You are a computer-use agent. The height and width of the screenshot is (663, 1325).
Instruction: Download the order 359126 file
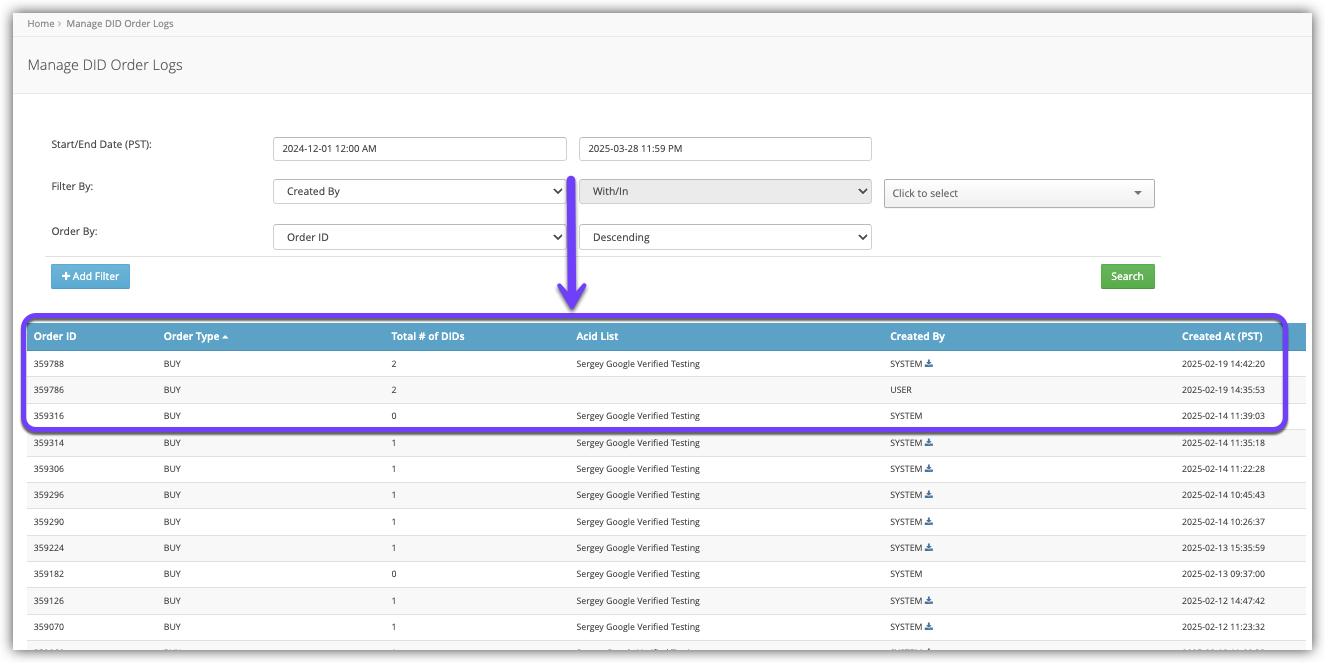[x=929, y=601]
